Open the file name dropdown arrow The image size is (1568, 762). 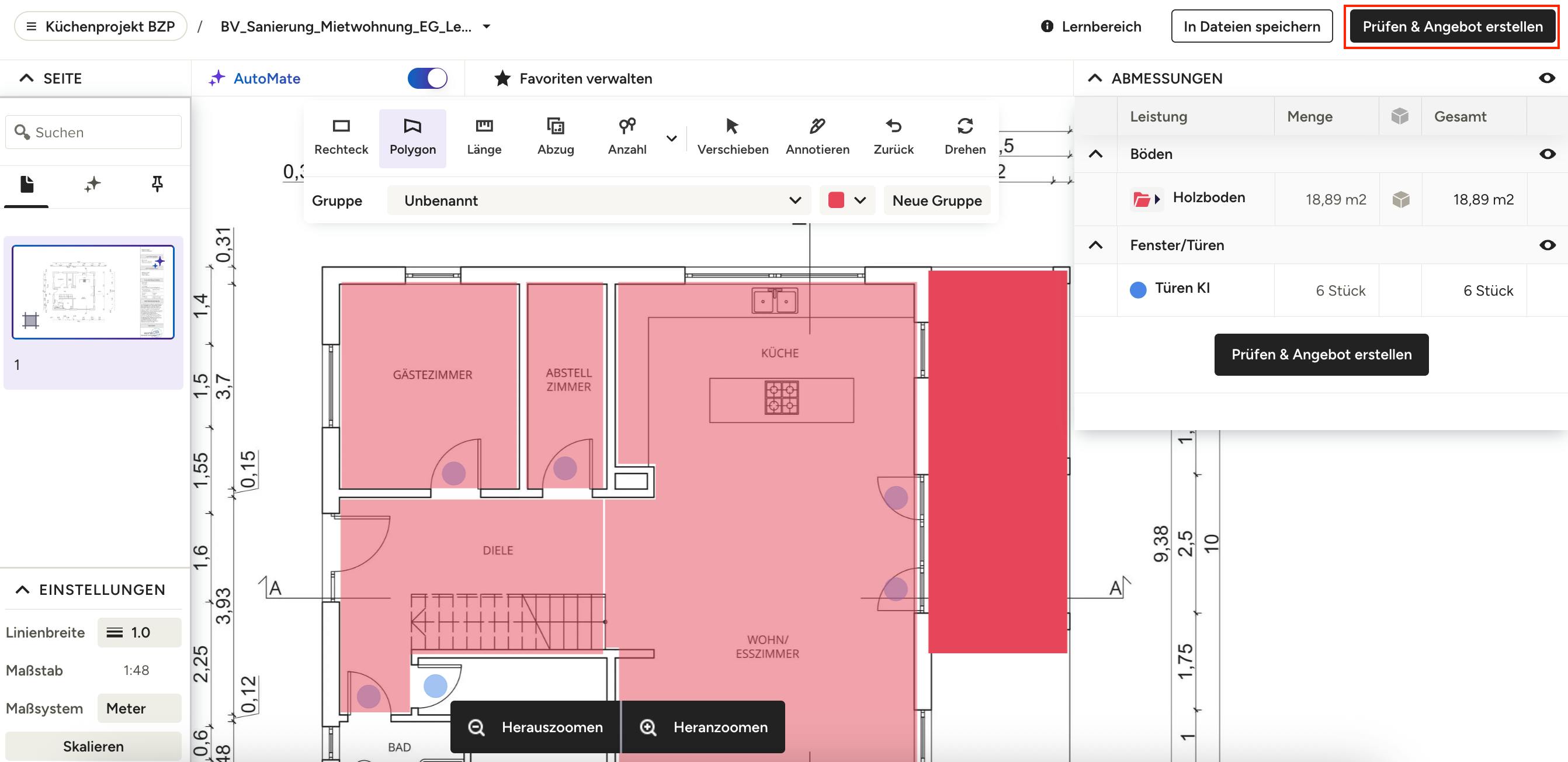[x=487, y=27]
